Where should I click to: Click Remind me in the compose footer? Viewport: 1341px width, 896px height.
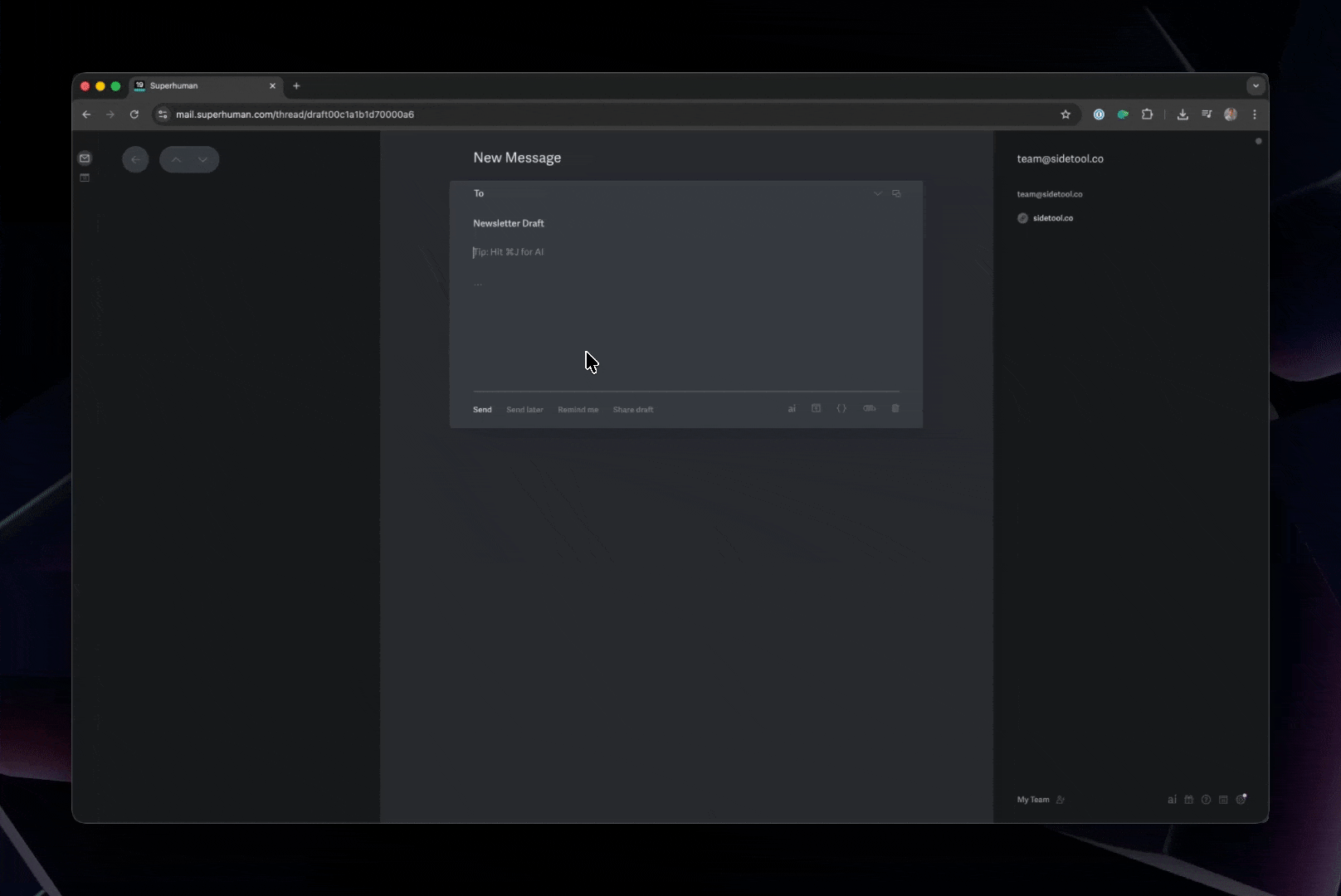pyautogui.click(x=578, y=409)
